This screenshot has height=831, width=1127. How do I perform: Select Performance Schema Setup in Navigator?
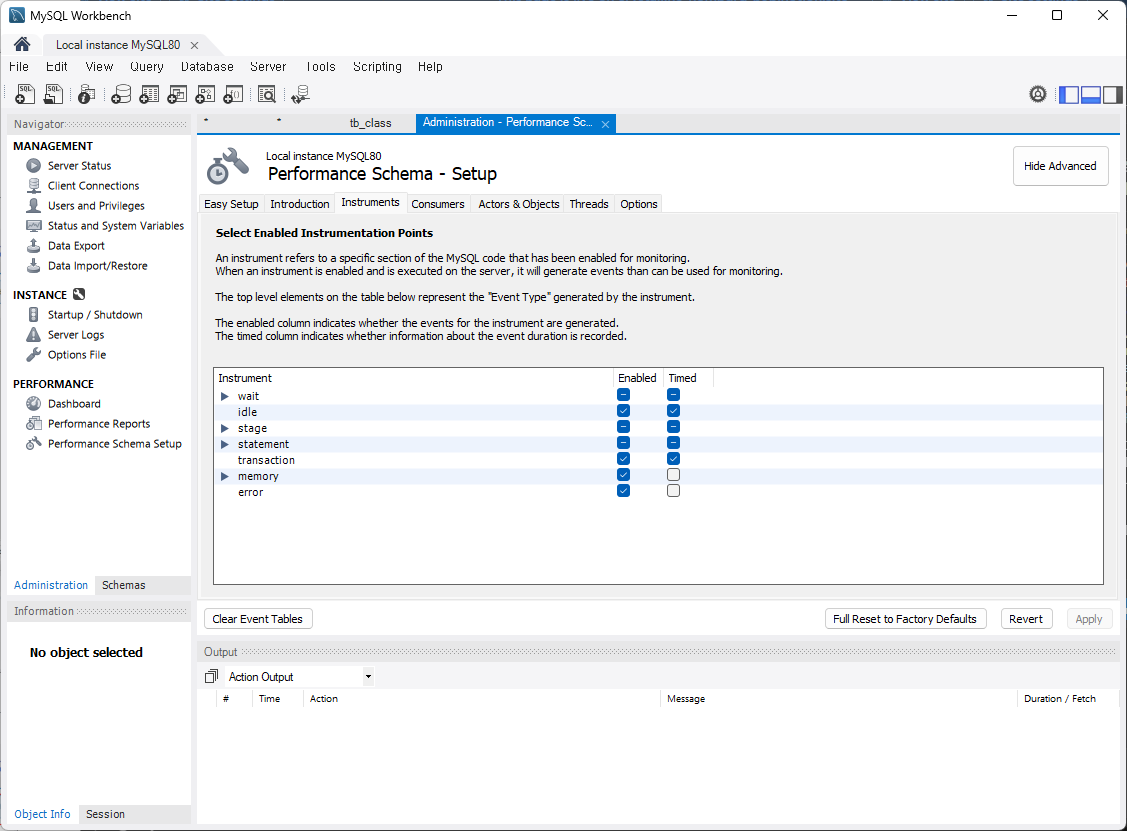click(x=114, y=444)
